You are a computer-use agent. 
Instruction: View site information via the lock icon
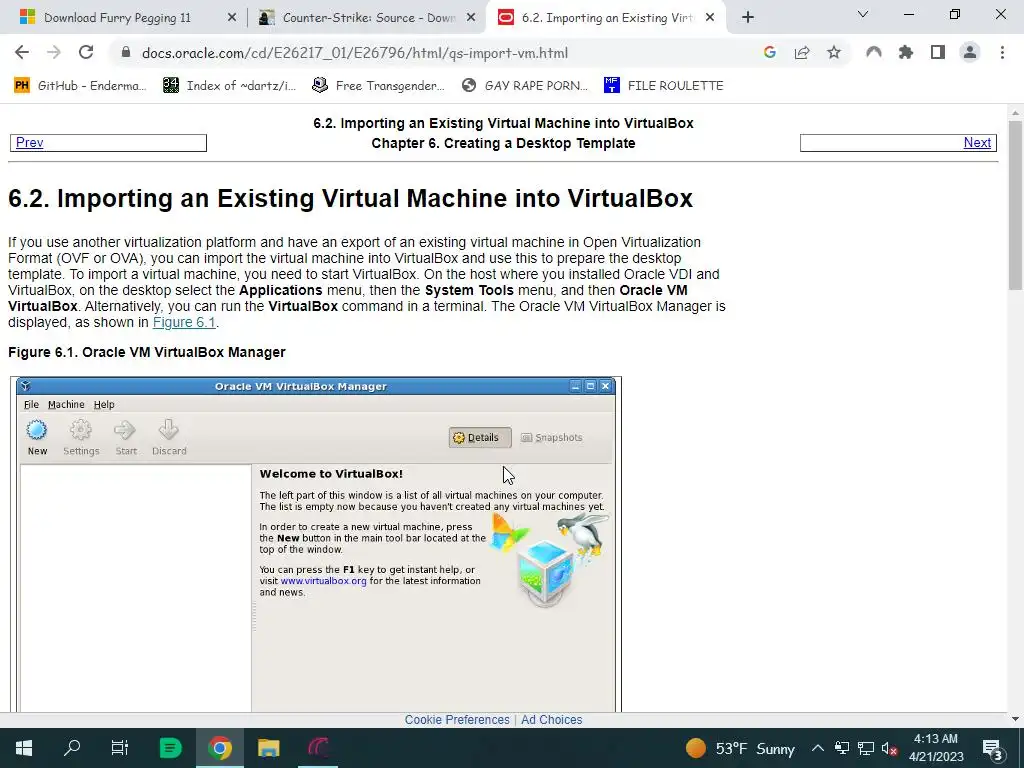point(126,53)
